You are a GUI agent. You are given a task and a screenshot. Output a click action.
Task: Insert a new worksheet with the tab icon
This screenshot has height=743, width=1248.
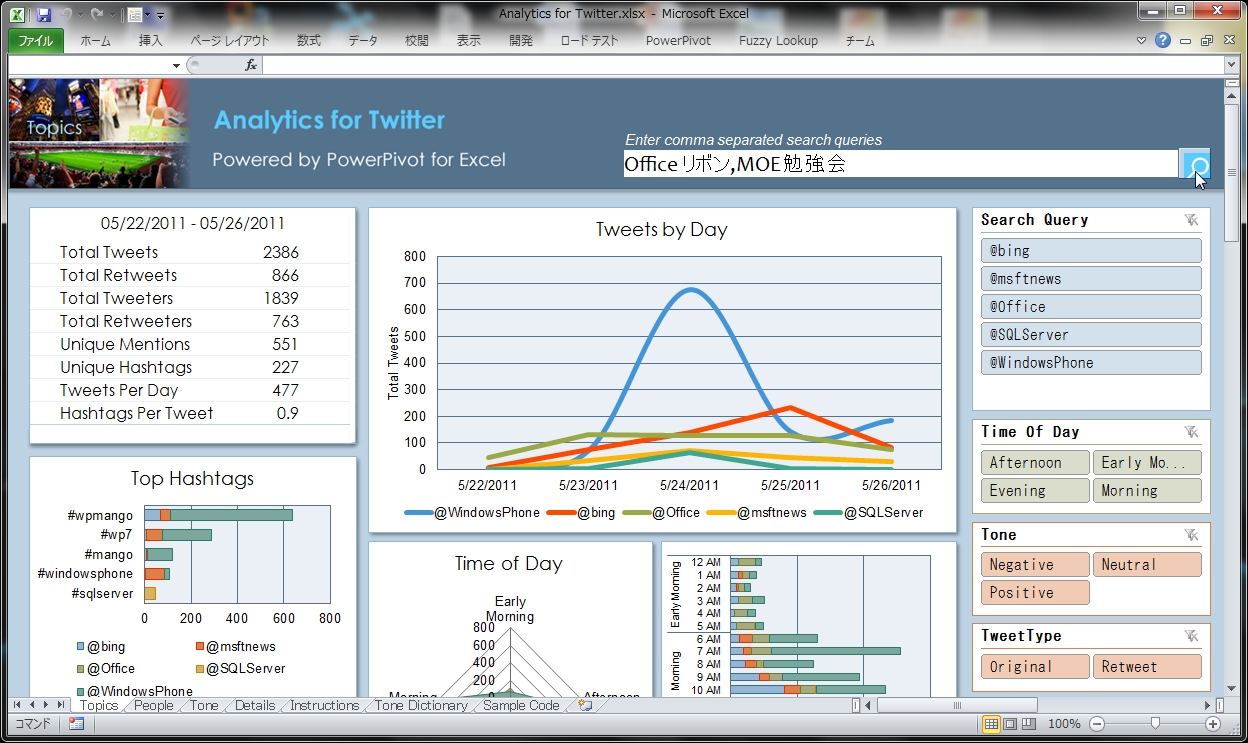[x=585, y=705]
